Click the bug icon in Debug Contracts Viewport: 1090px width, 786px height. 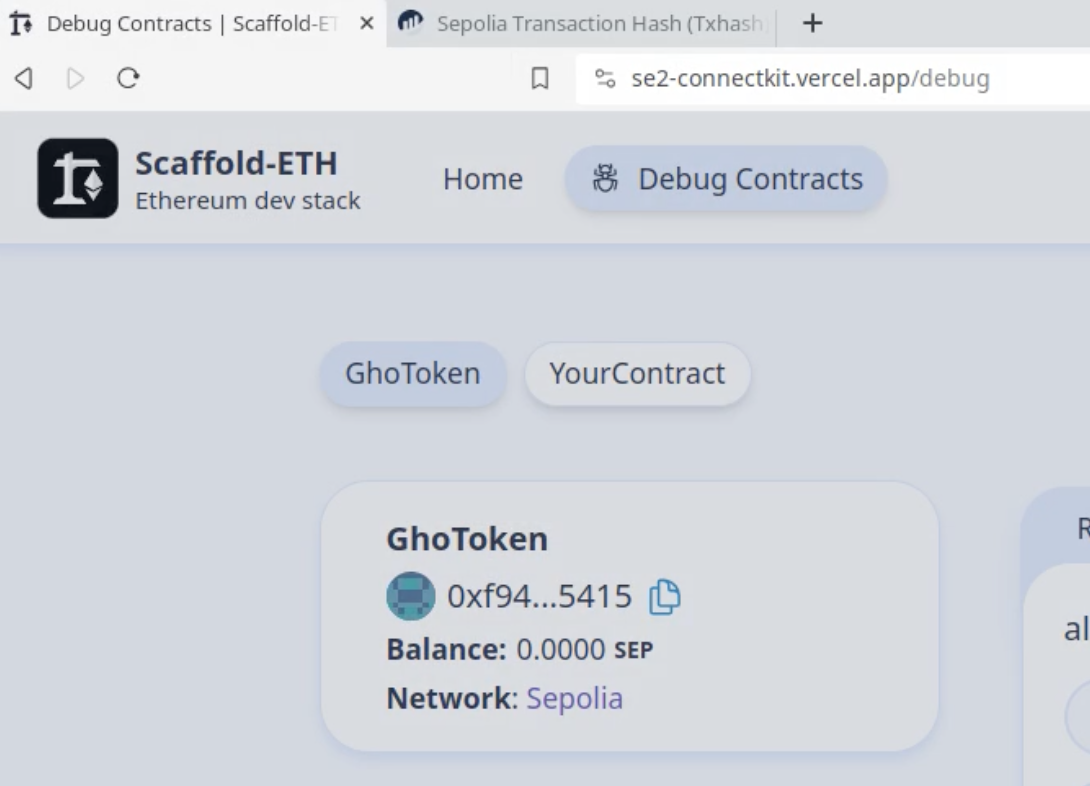[x=605, y=179]
